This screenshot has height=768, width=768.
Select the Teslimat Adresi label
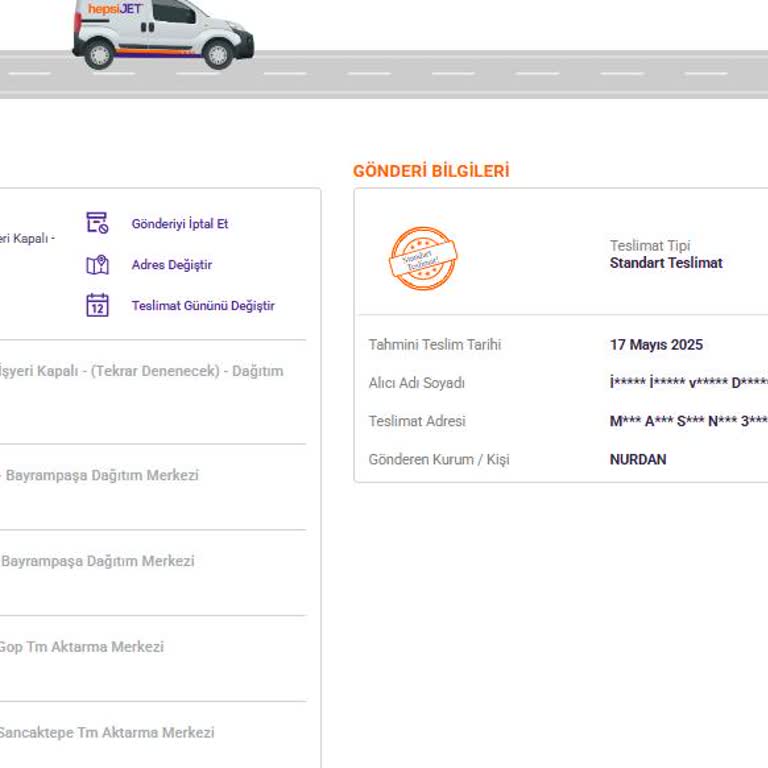pos(417,421)
